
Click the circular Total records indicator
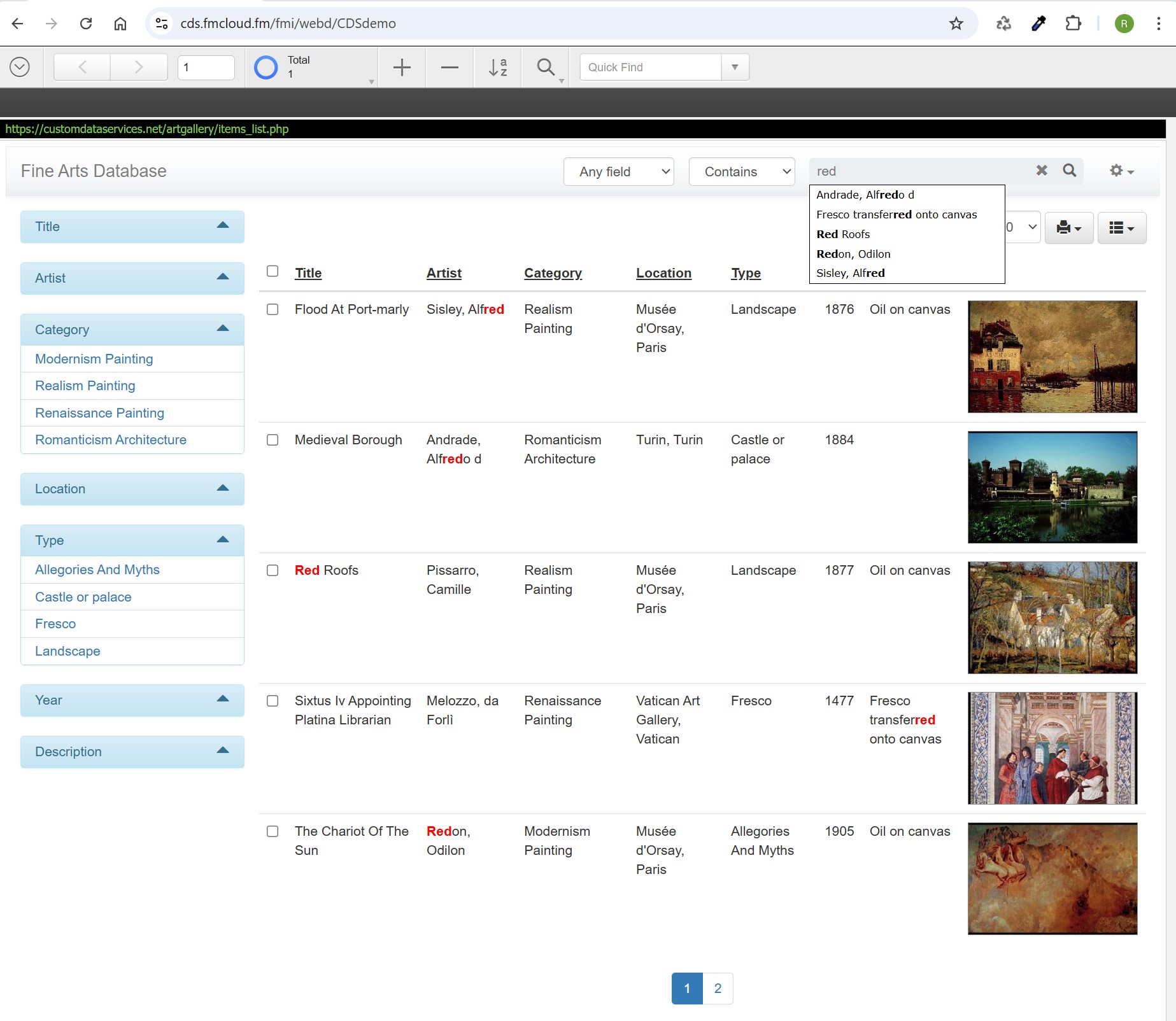coord(266,67)
